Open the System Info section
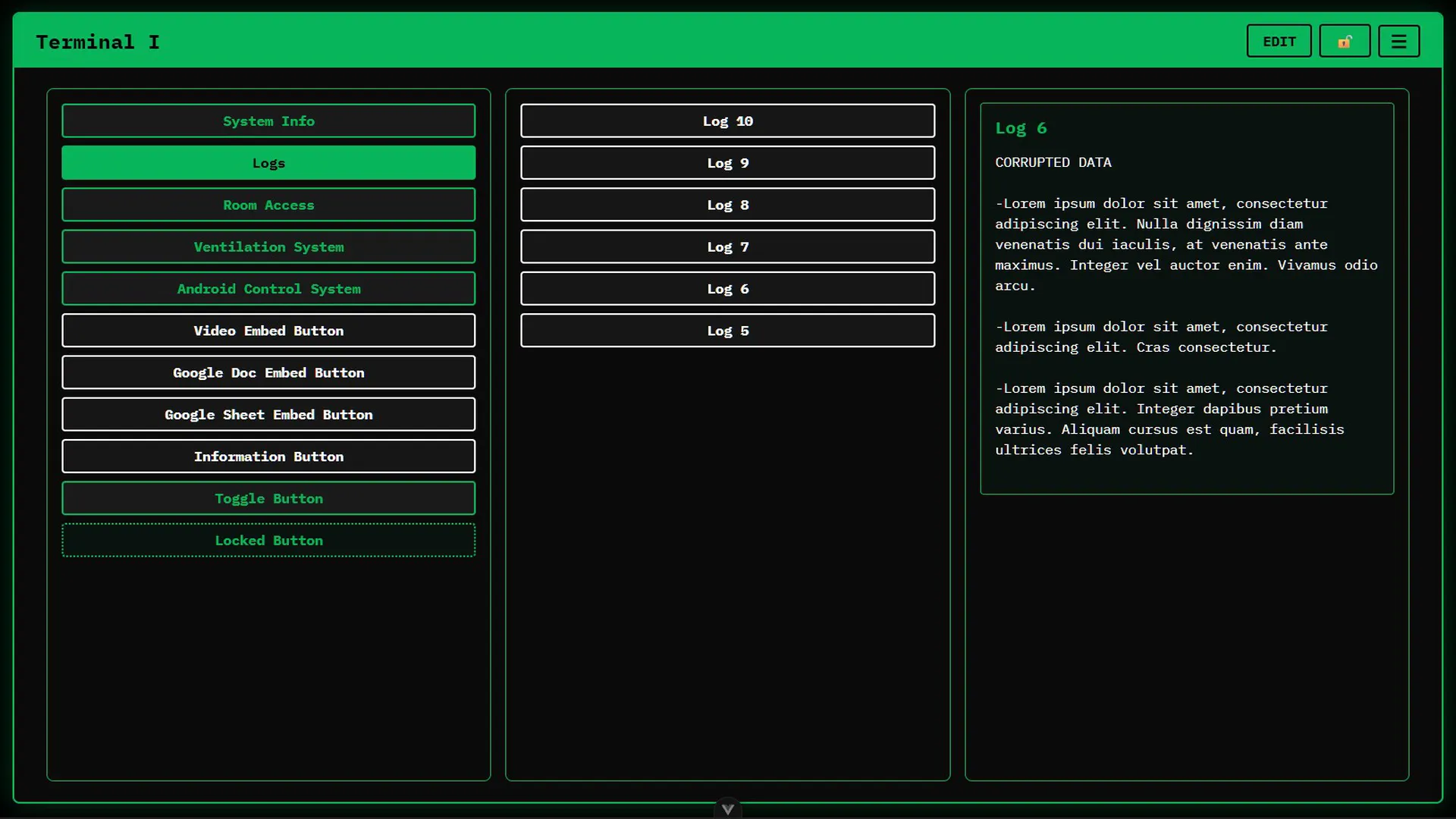The width and height of the screenshot is (1456, 819). 268,121
